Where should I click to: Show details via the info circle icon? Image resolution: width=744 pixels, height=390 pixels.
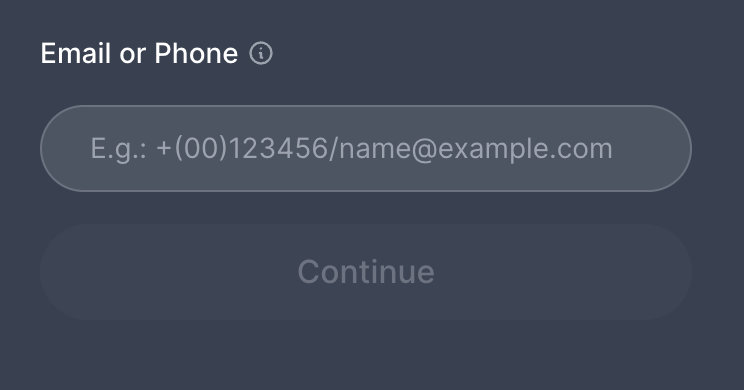pos(261,53)
